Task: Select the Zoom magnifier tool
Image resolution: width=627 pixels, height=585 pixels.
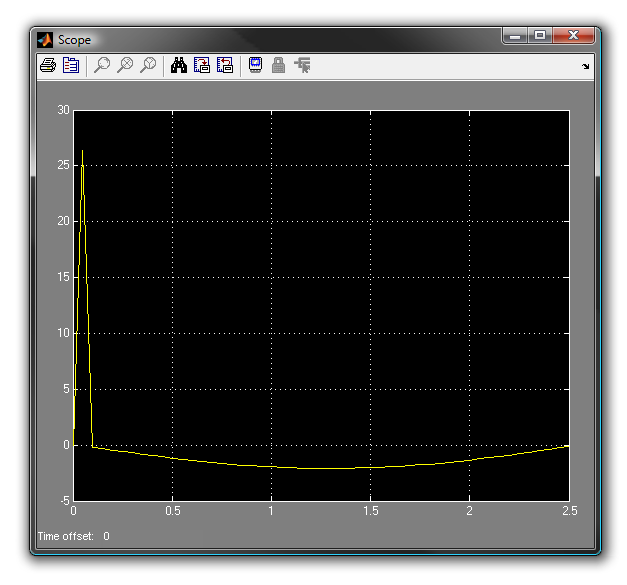Action: 102,66
